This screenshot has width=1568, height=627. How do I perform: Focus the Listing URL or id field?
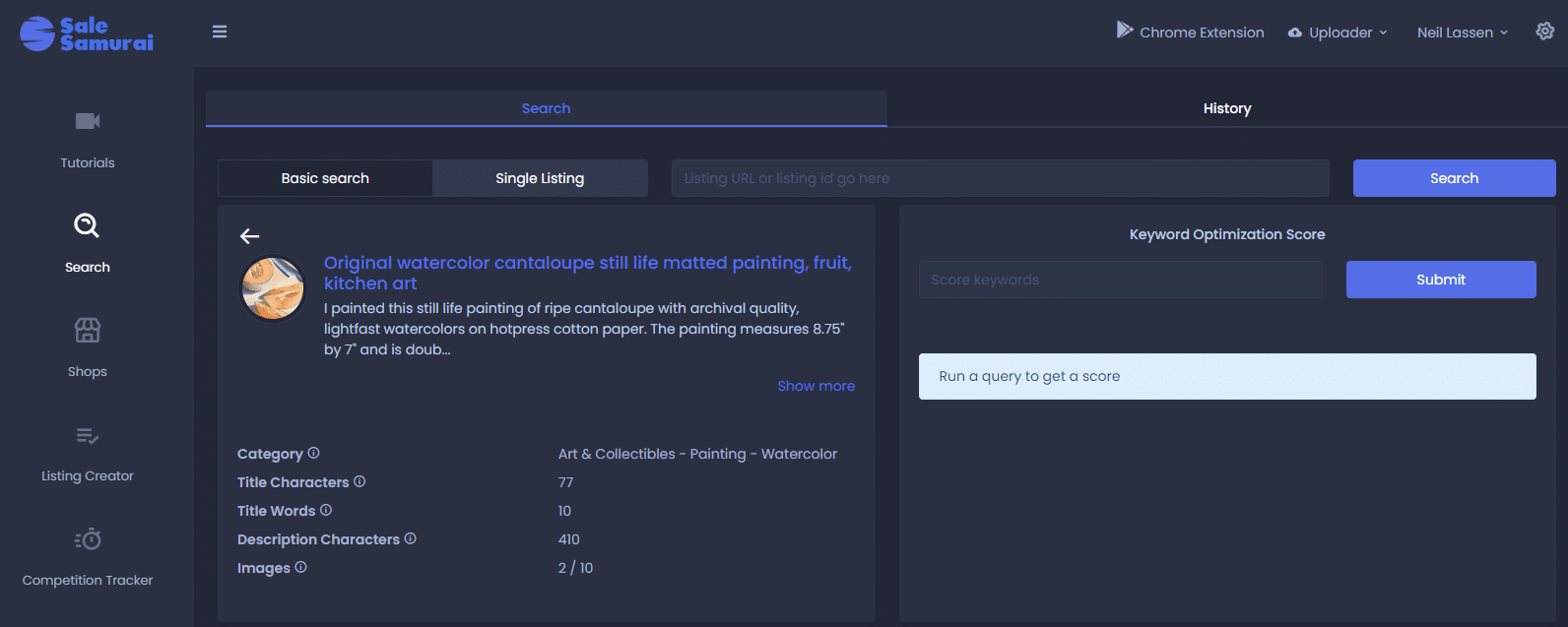tap(1001, 178)
